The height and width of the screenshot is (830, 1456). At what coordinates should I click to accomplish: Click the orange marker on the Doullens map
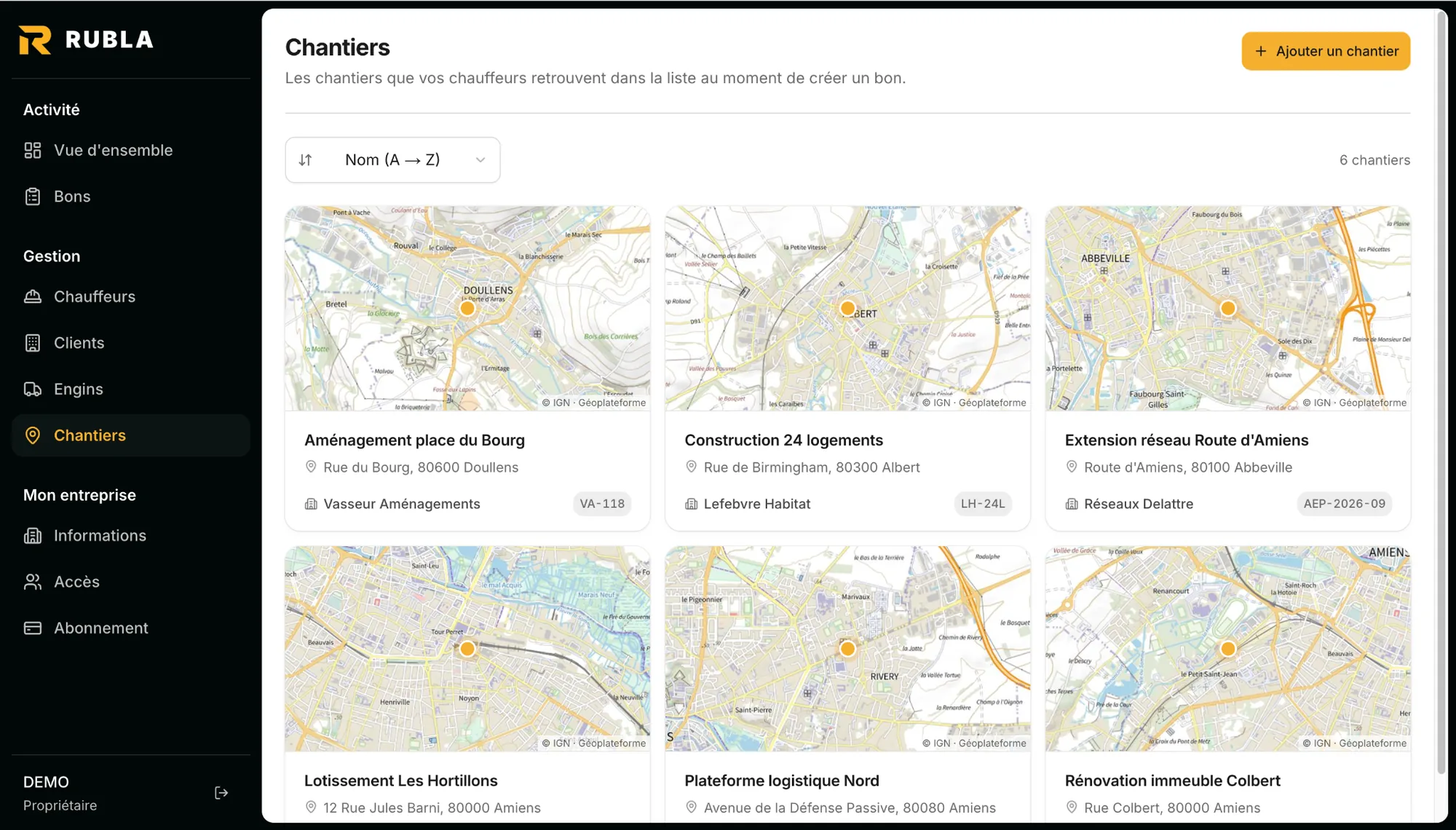467,308
